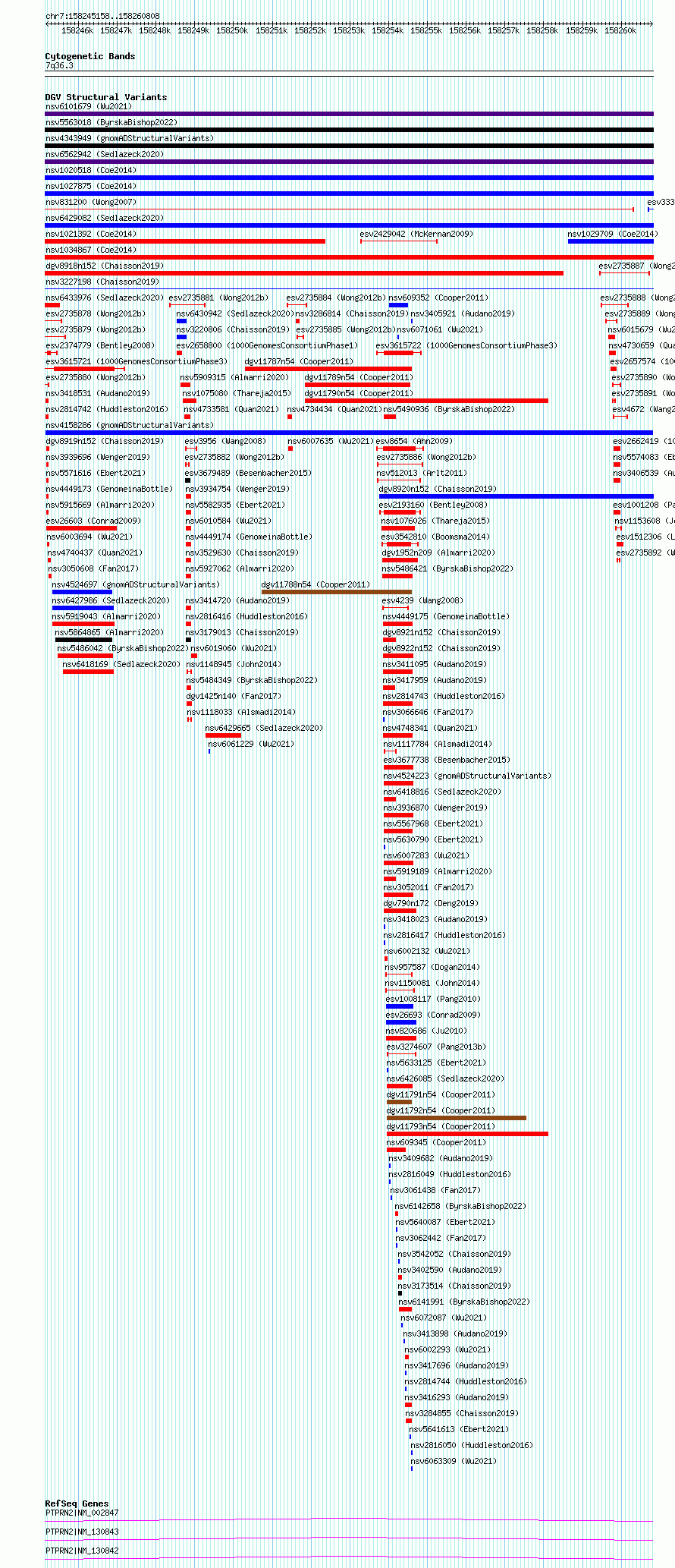
Task: Click the chr7:158245158..158260808 coordinate text
Action: [102, 16]
